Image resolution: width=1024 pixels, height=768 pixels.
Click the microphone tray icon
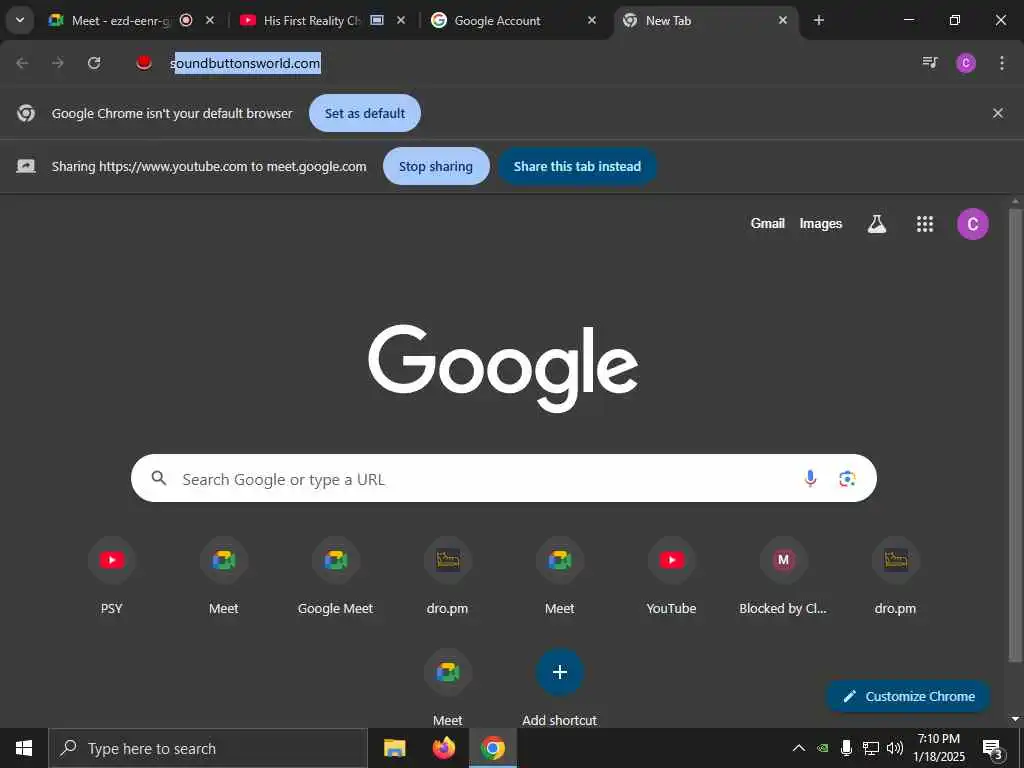click(846, 748)
